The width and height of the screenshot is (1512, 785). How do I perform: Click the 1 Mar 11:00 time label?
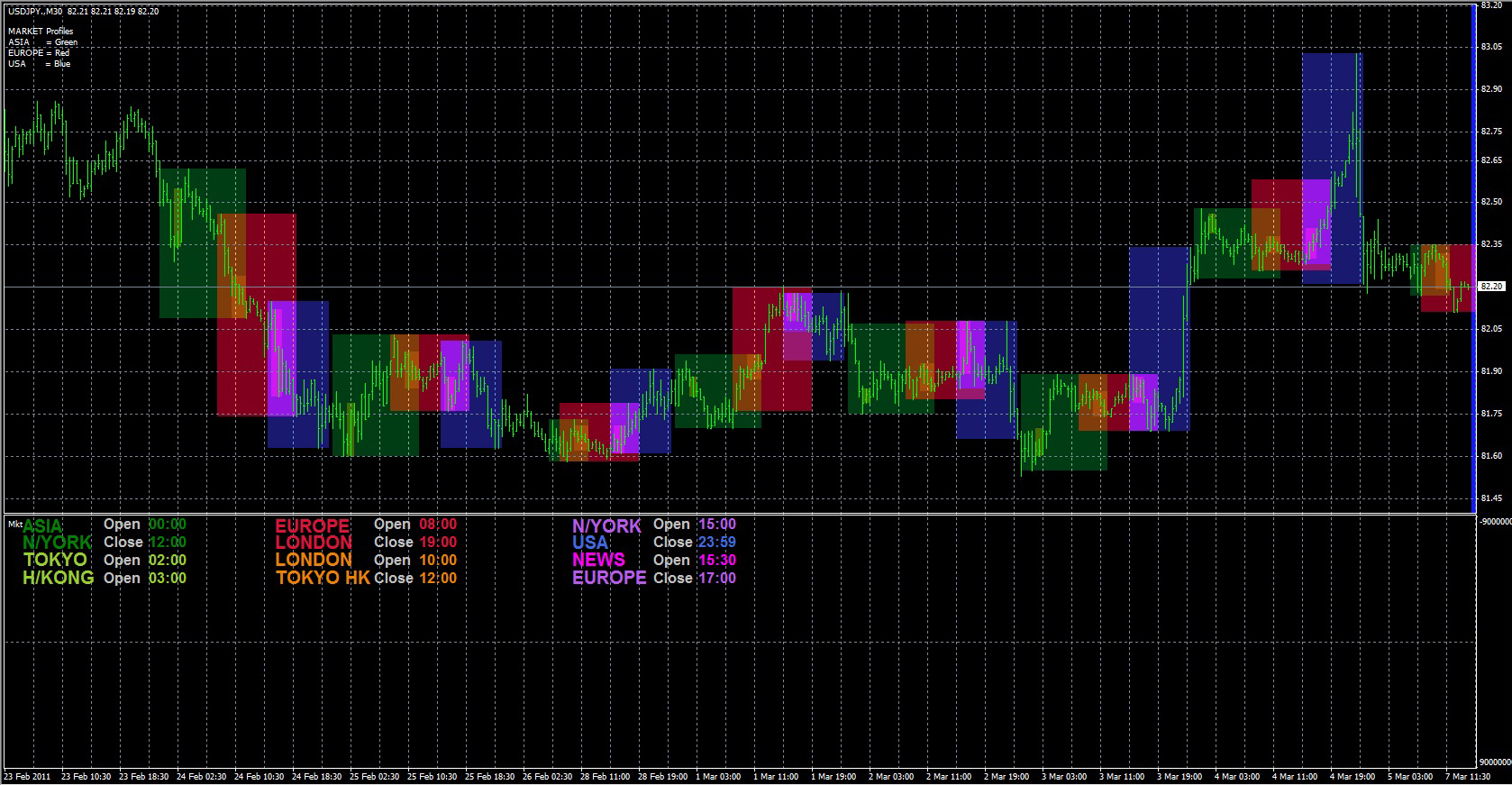pos(775,777)
